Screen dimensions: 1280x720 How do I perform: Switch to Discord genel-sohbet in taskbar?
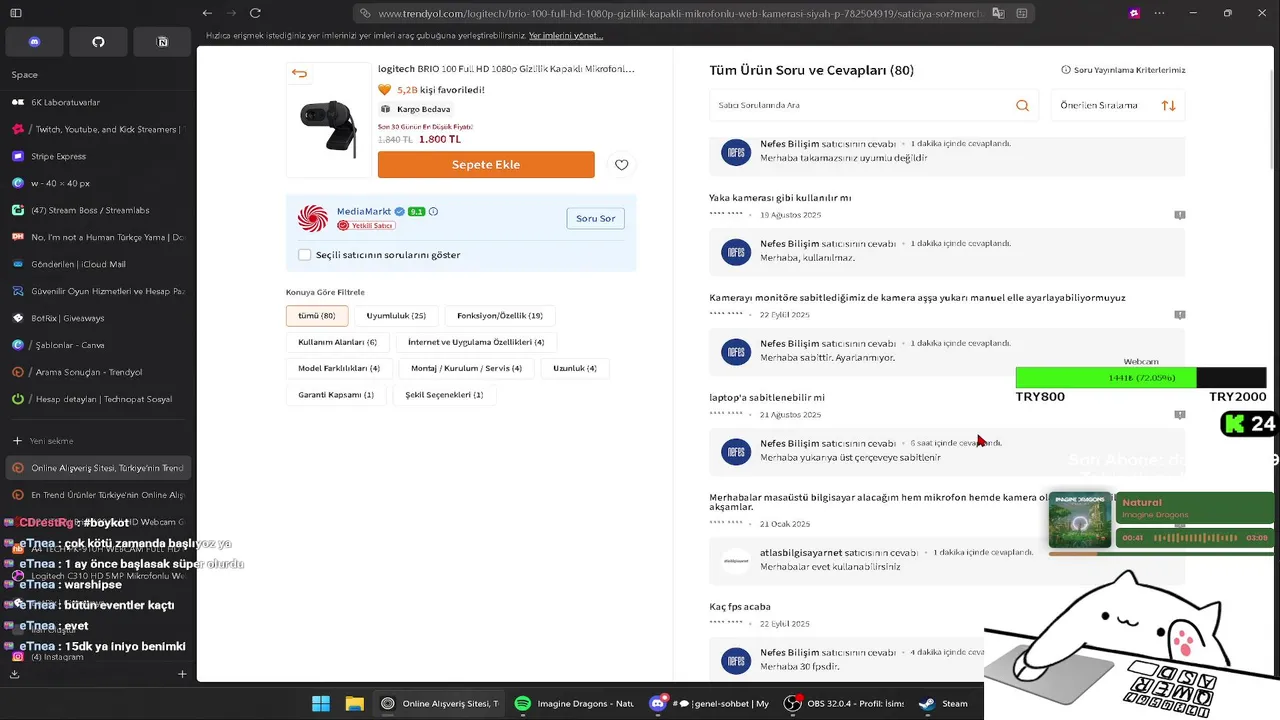[710, 704]
